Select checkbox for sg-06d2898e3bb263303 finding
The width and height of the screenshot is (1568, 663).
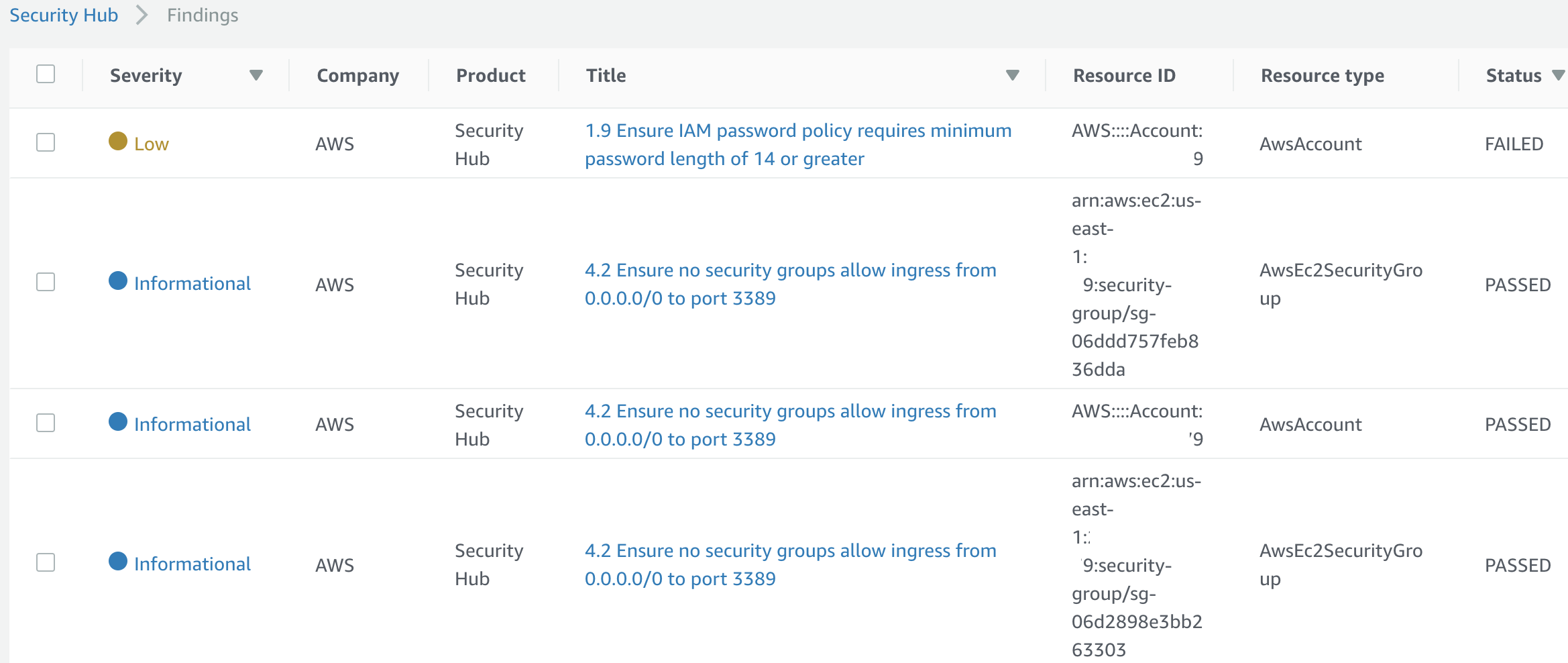[x=46, y=563]
